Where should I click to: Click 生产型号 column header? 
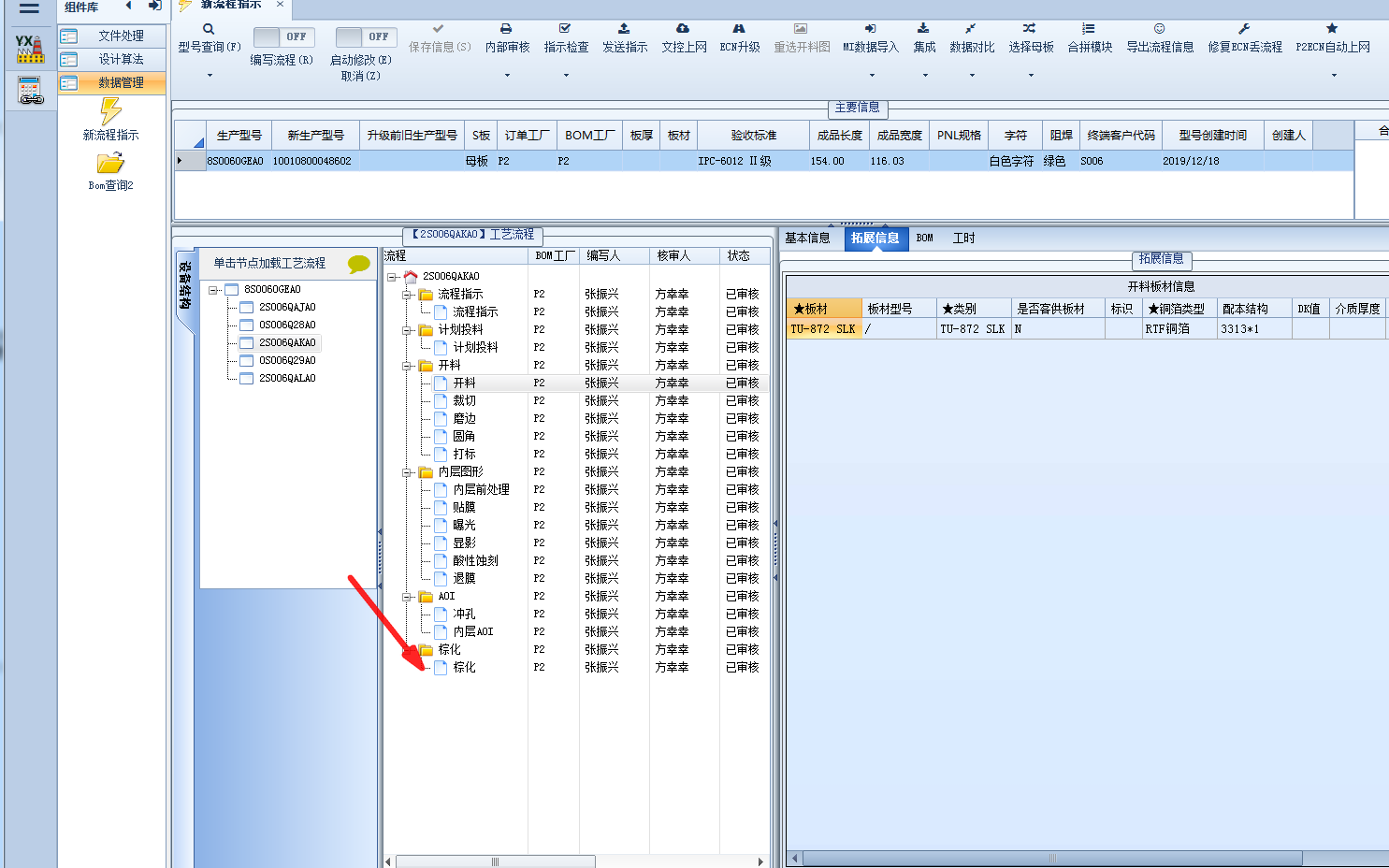(239, 136)
